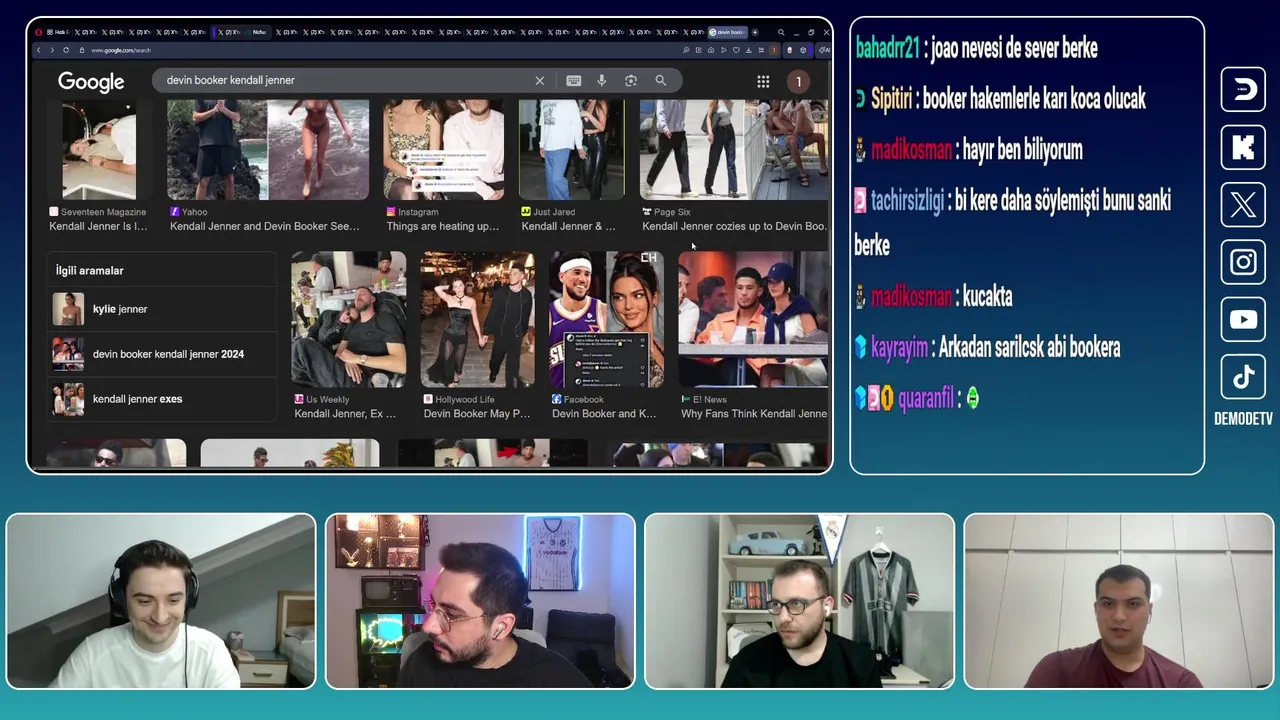Click 'Kendall Jenner cozies up to Devin Boo...' caption
The height and width of the screenshot is (720, 1280).
tap(735, 227)
